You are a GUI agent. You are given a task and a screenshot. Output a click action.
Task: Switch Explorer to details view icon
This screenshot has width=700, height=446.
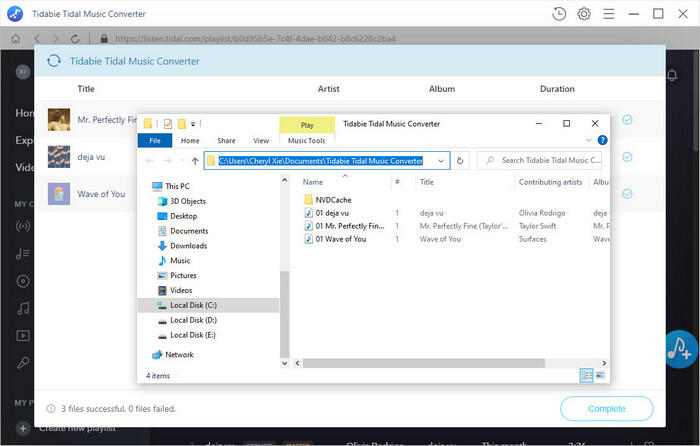click(586, 375)
